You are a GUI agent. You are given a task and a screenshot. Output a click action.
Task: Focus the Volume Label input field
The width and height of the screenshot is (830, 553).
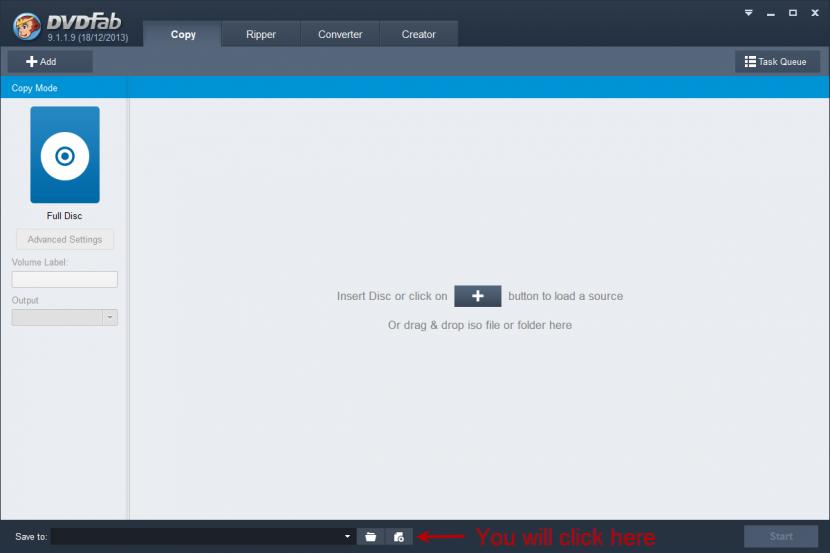pos(65,279)
